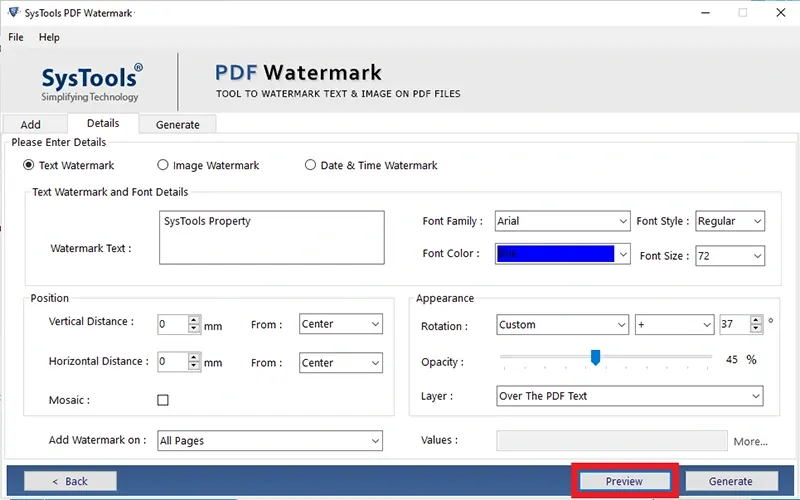The image size is (800, 500).
Task: Increase rotation angle with up arrow
Action: click(756, 320)
